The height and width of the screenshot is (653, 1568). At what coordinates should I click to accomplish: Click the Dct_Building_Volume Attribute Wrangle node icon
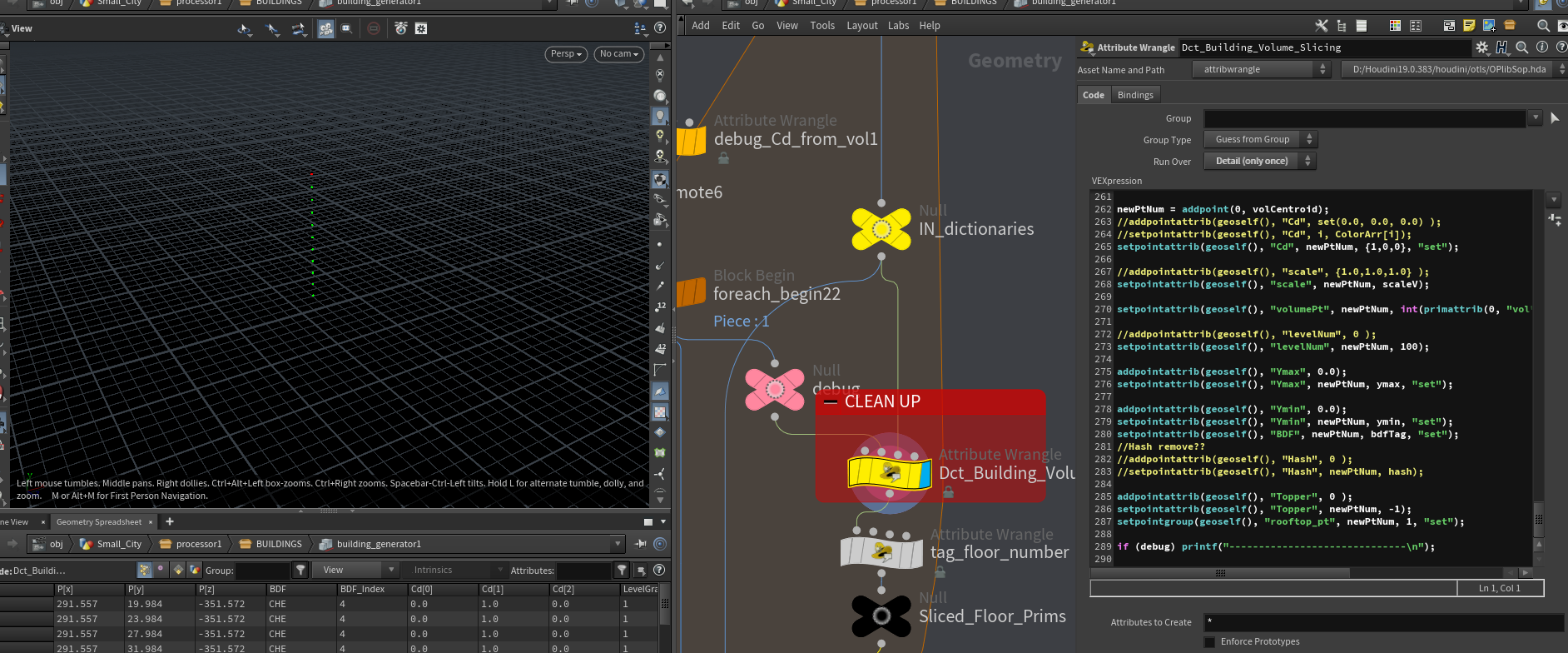point(889,473)
